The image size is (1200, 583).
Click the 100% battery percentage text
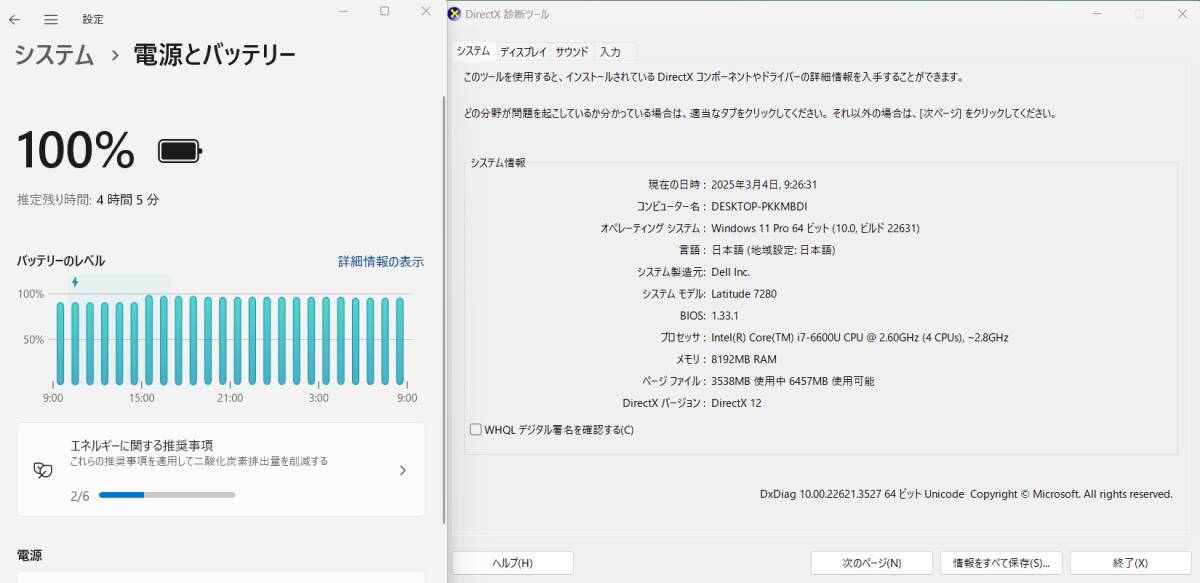coord(76,151)
